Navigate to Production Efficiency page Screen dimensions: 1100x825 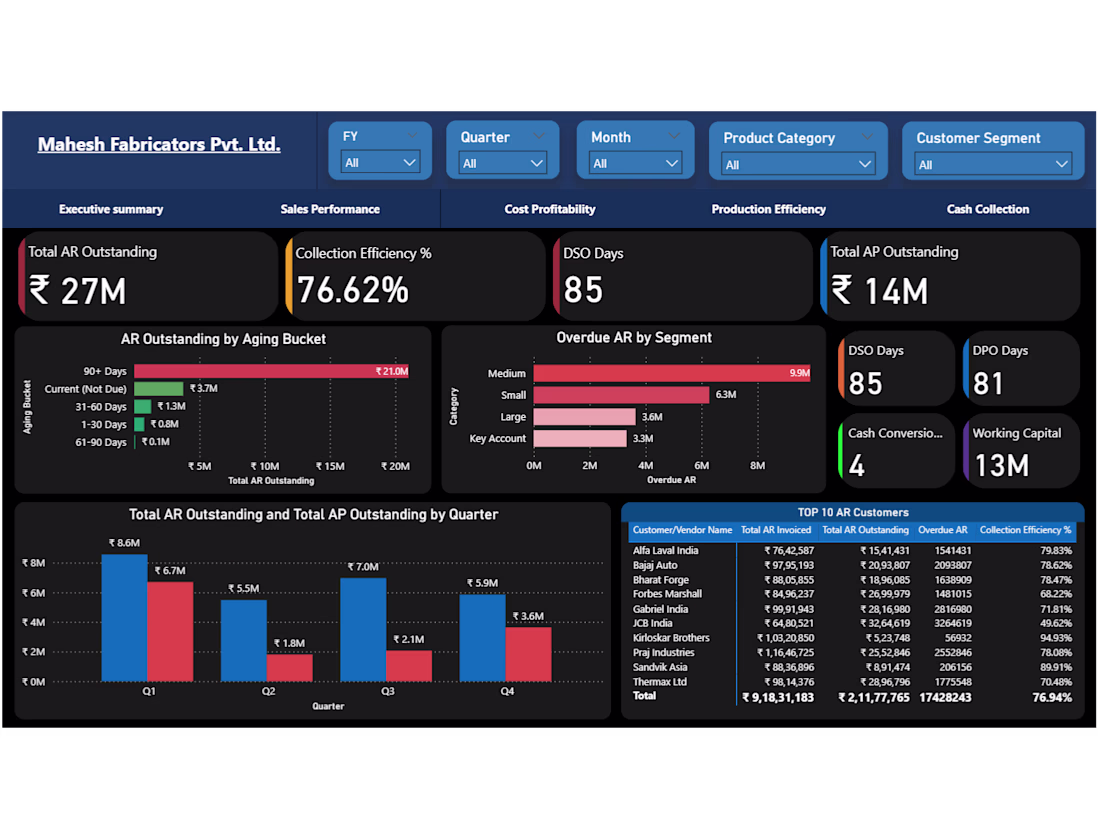[x=768, y=209]
